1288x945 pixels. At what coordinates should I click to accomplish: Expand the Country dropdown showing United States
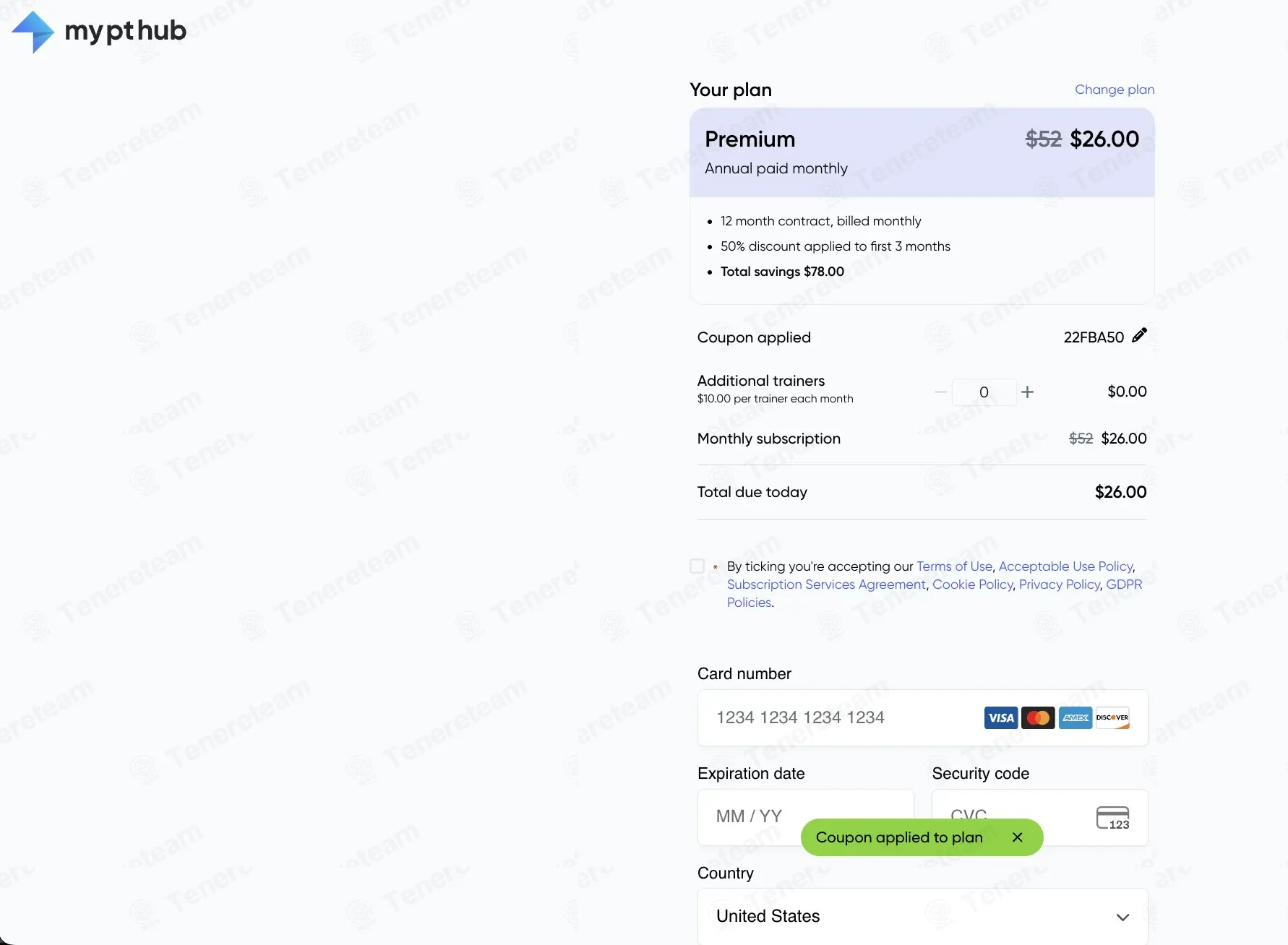click(x=922, y=916)
